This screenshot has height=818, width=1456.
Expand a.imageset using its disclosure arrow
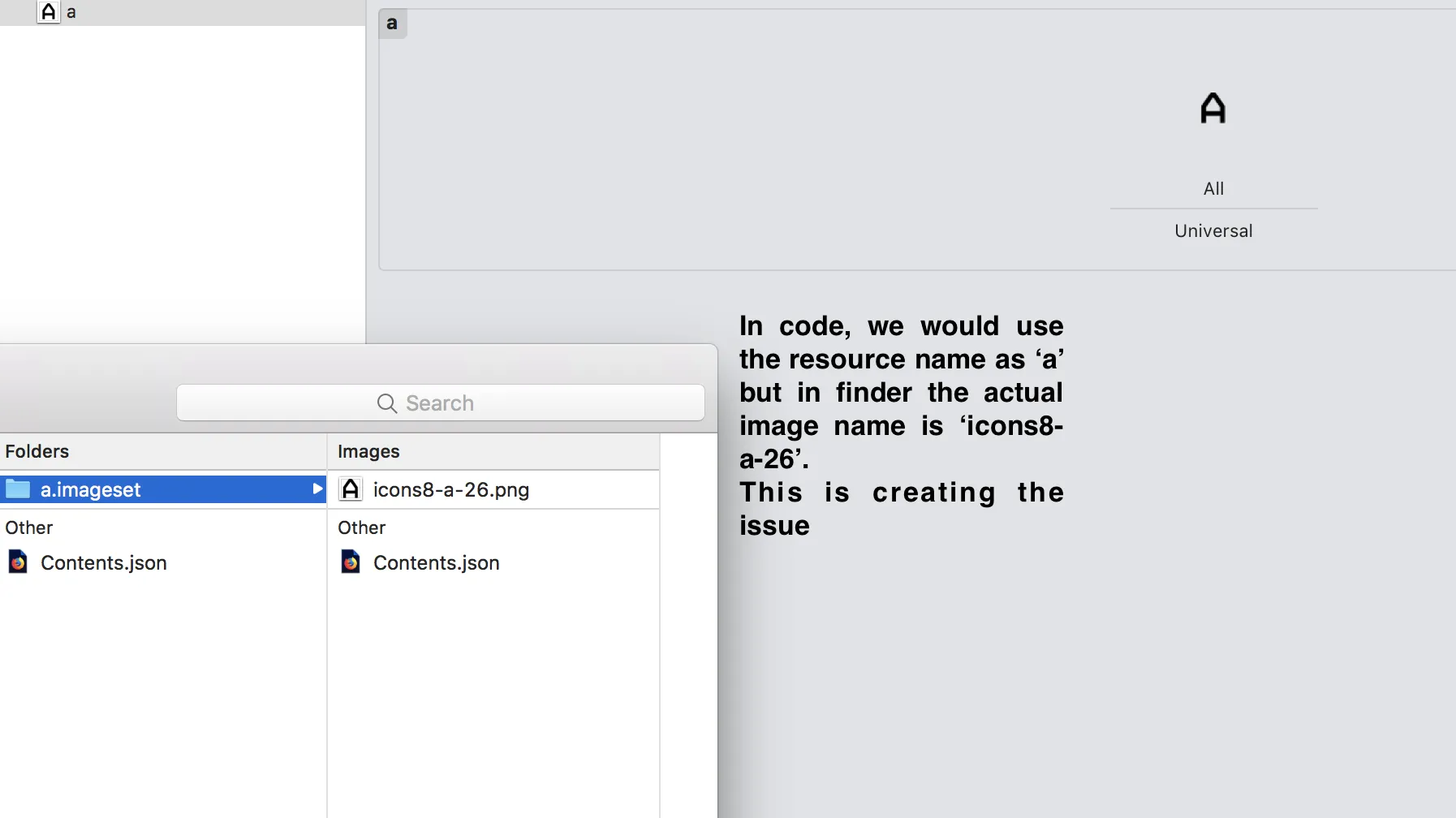coord(317,489)
